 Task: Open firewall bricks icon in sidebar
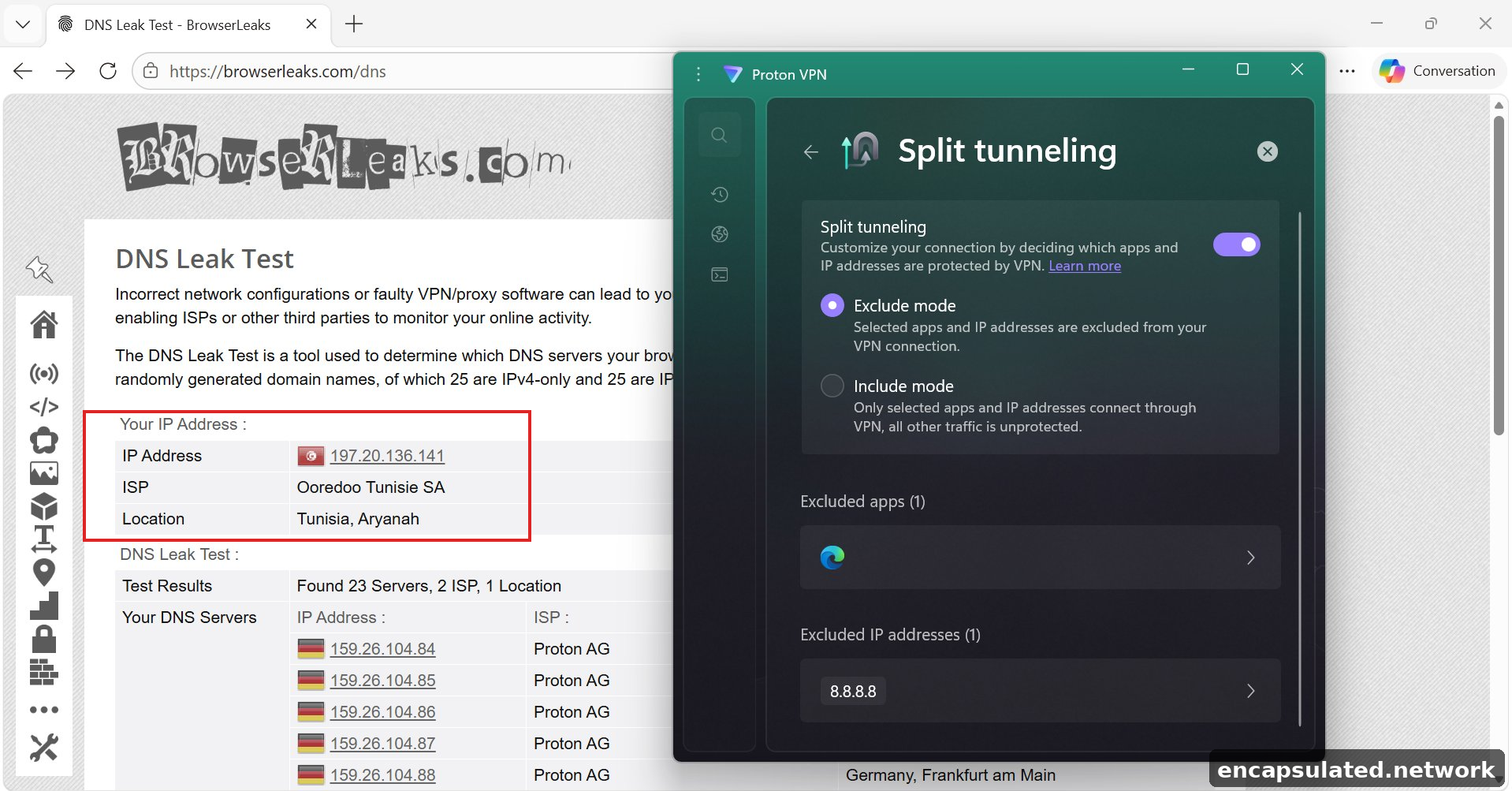click(x=44, y=672)
